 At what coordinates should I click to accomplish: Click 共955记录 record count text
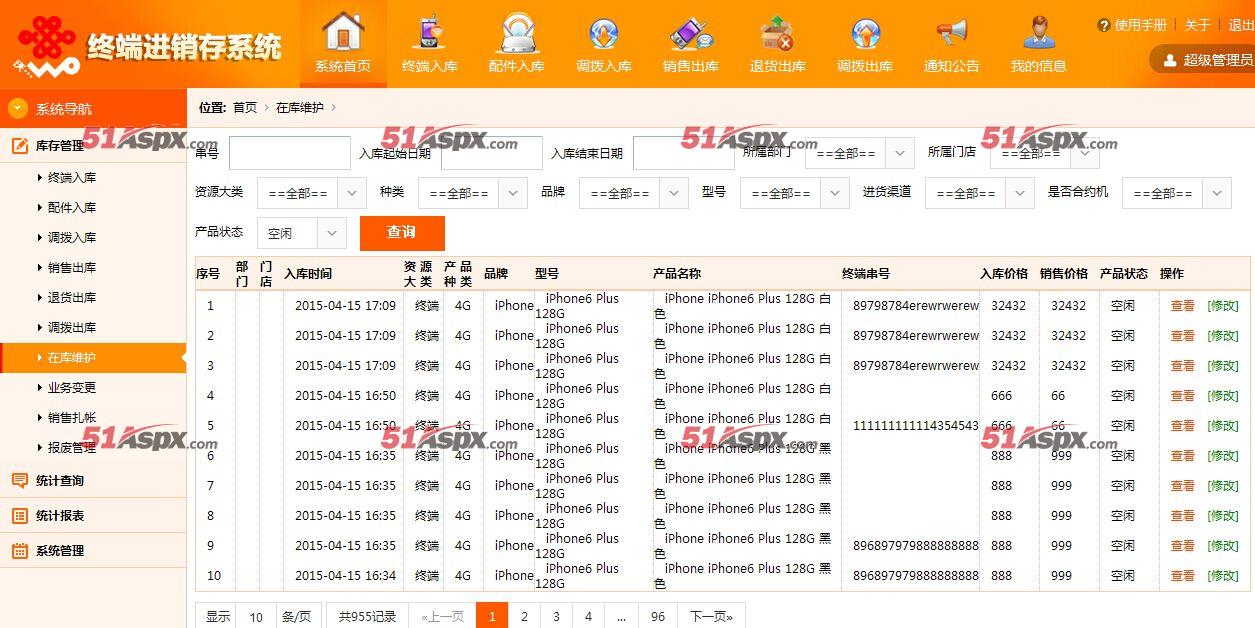click(367, 617)
